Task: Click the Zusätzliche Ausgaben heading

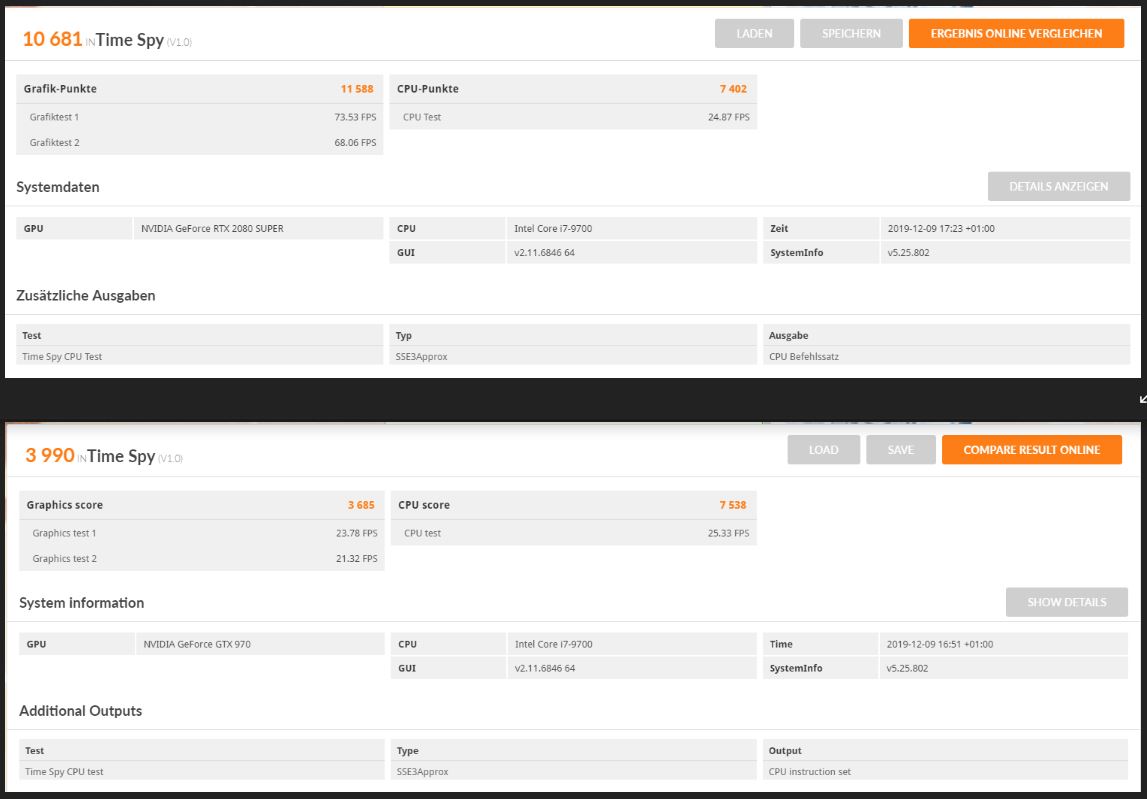Action: pyautogui.click(x=86, y=296)
